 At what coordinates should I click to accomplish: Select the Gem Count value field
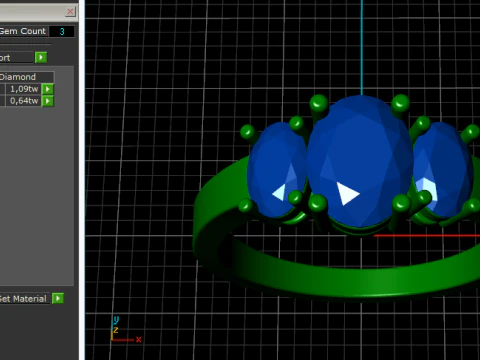pos(62,31)
